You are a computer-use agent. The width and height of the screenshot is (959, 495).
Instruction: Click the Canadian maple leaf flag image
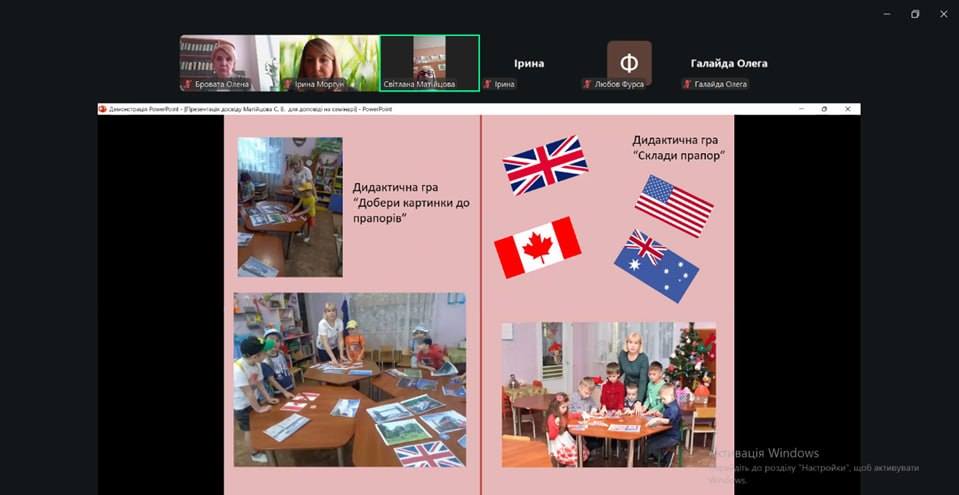coord(537,247)
